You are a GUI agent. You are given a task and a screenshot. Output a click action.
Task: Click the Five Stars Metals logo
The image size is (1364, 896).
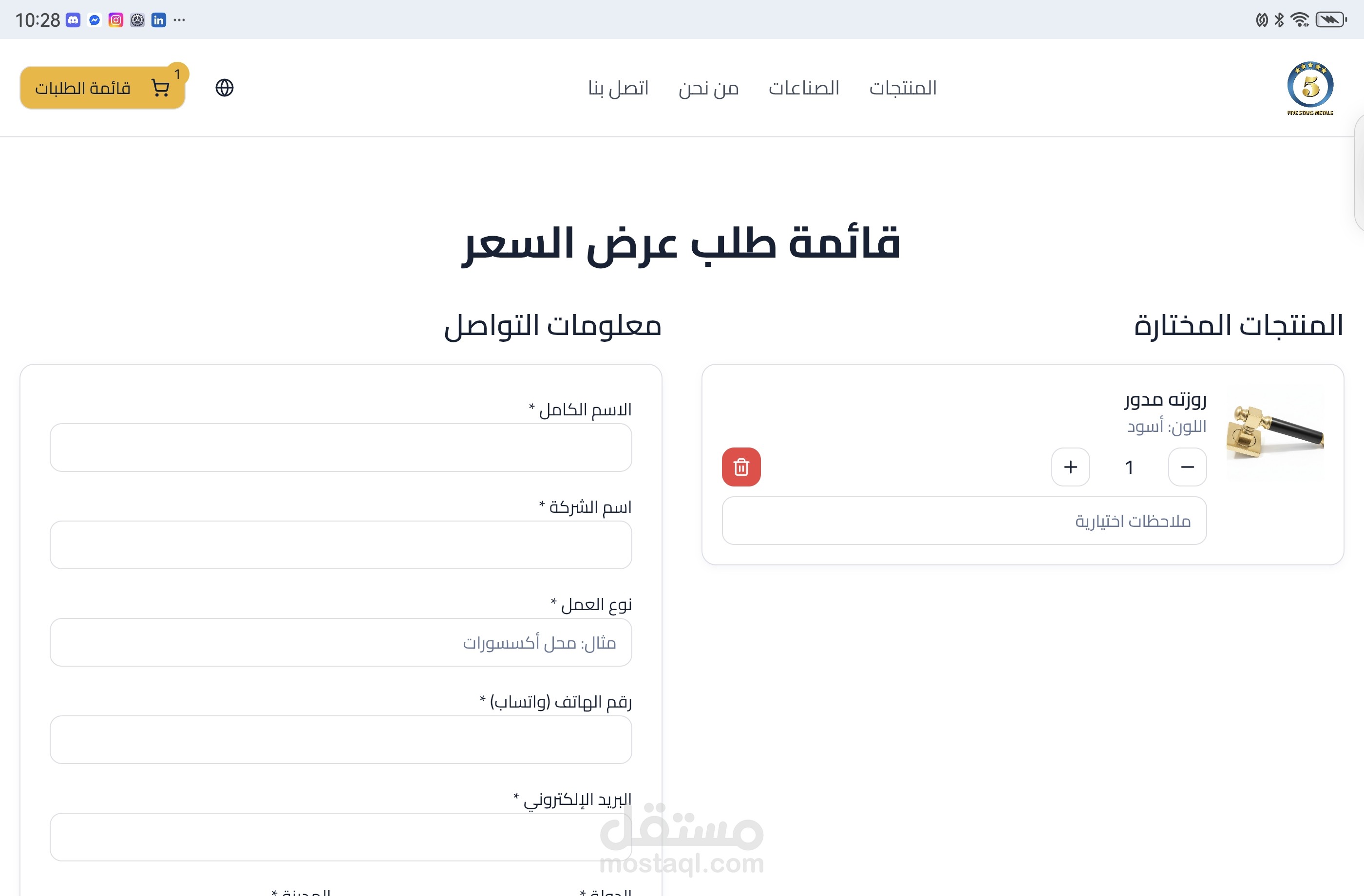click(x=1309, y=88)
